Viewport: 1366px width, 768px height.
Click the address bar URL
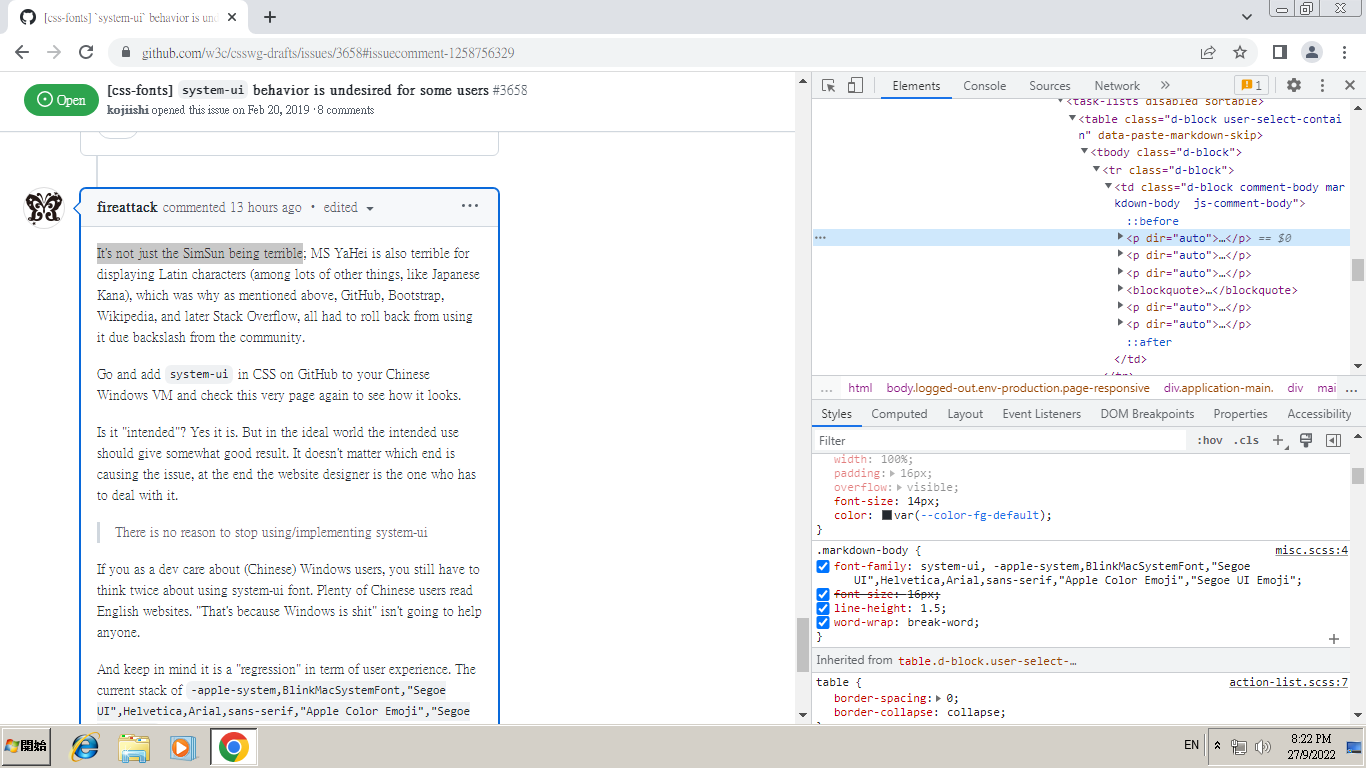pyautogui.click(x=328, y=53)
